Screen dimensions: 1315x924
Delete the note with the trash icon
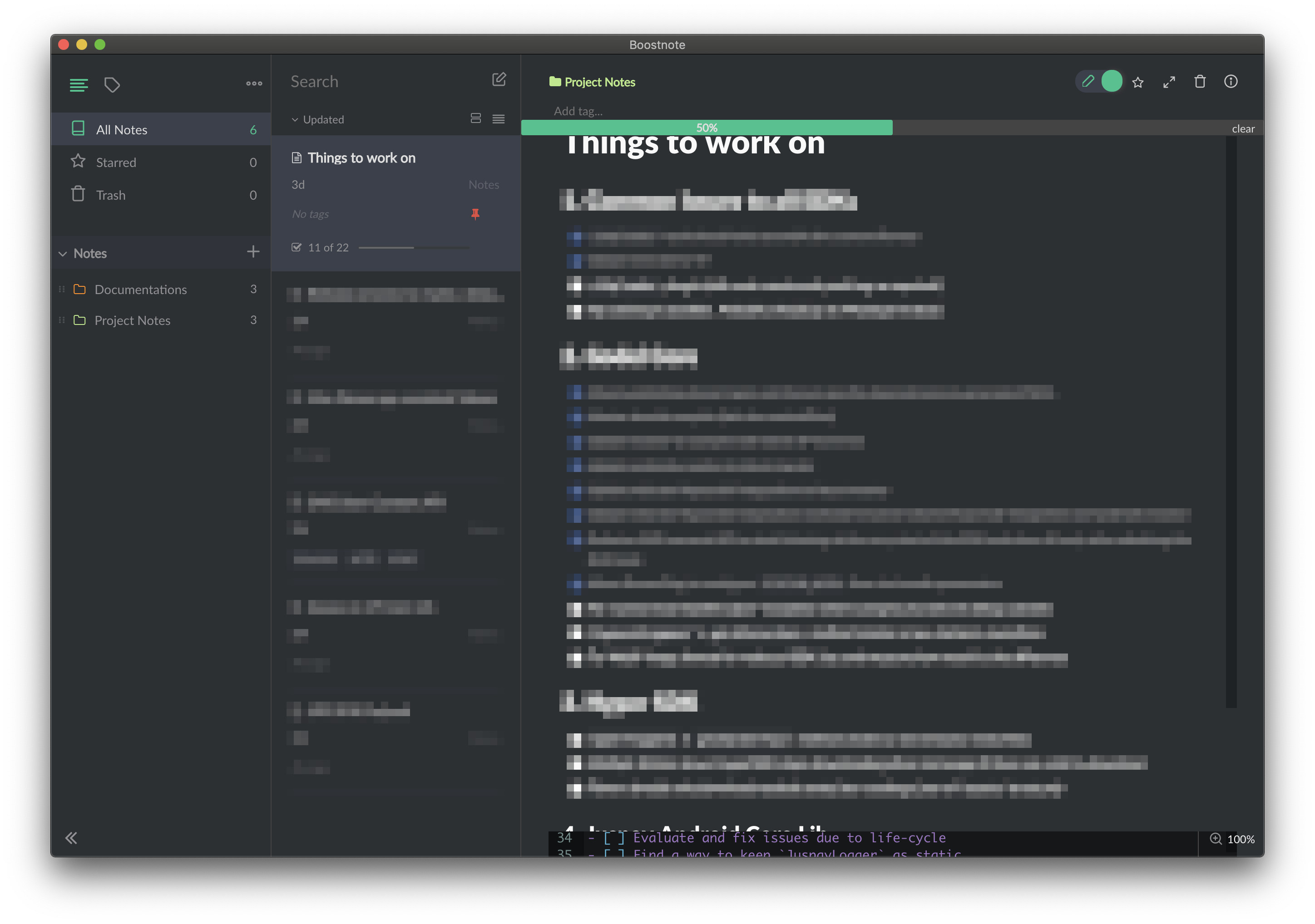1200,82
